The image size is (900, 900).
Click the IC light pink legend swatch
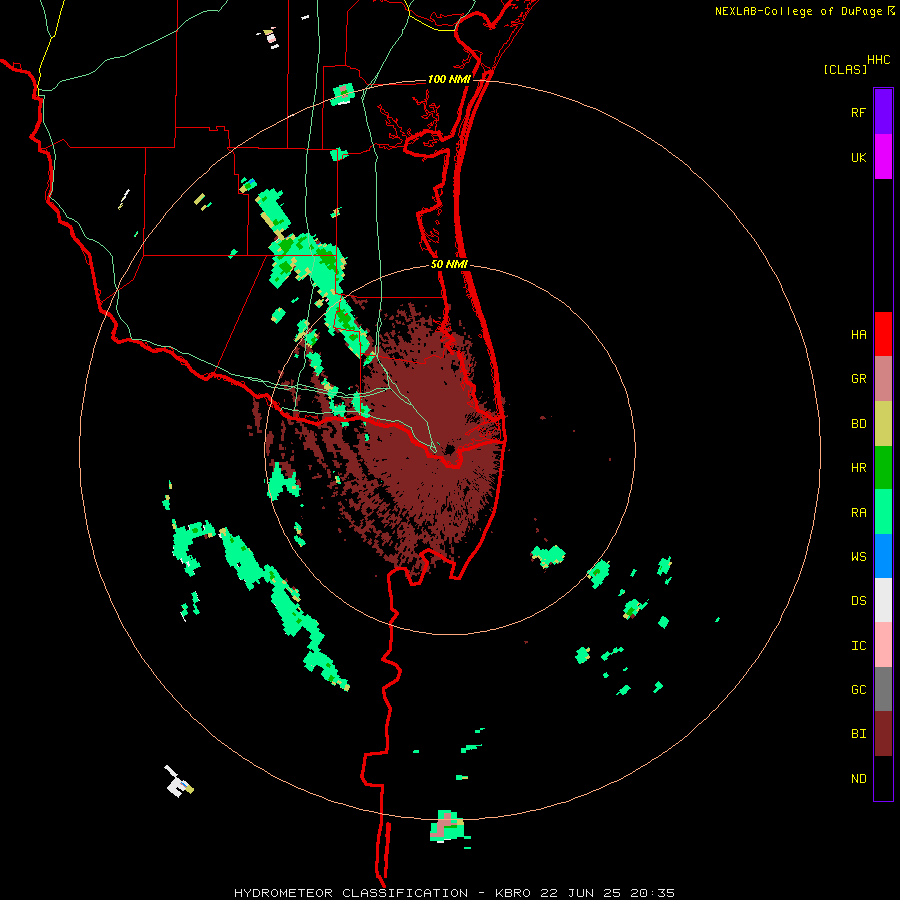883,645
